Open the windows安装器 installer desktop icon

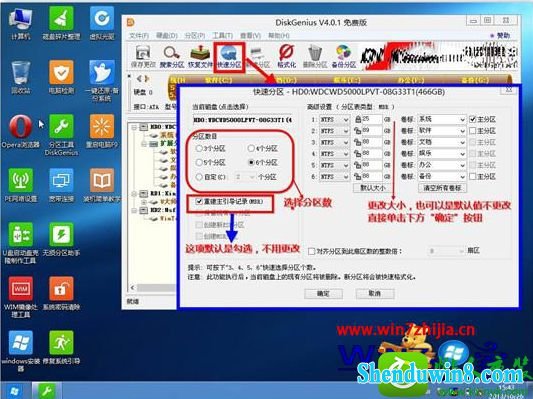click(x=21, y=351)
